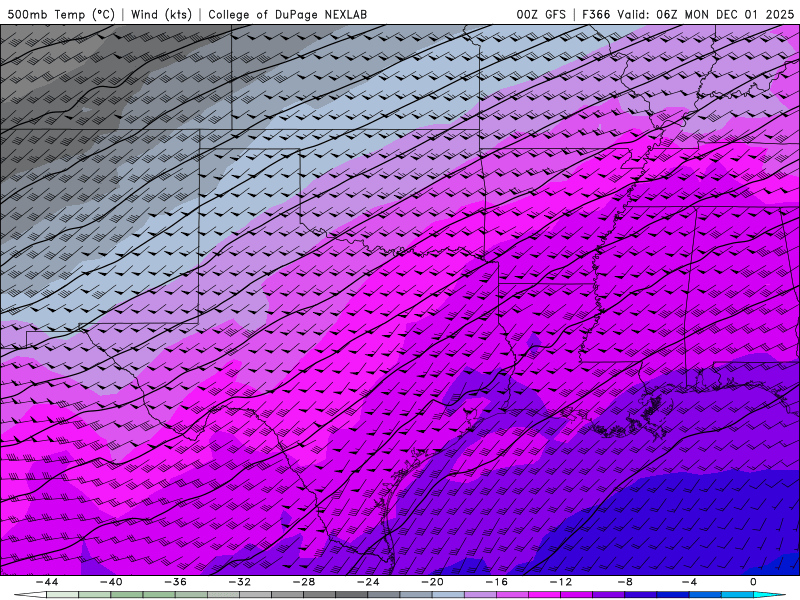Pick the light blue swatch right of -20 tick

click(x=448, y=595)
